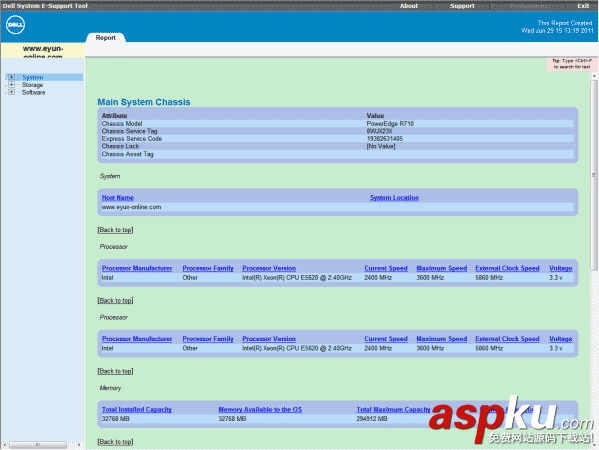Open the Support menu item

point(462,6)
